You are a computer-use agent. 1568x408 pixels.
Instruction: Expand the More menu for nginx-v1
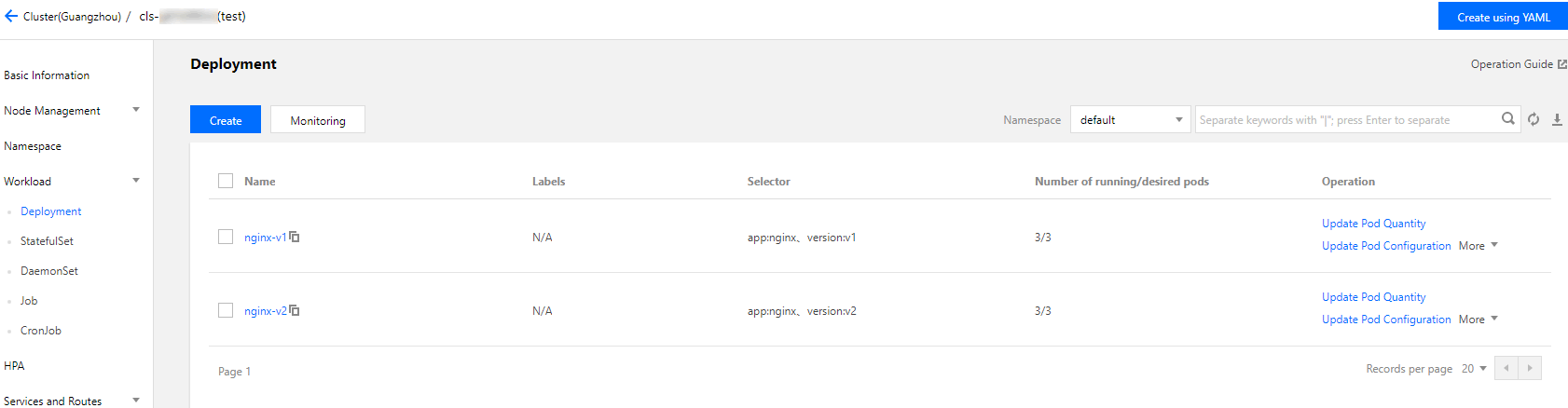[1478, 246]
